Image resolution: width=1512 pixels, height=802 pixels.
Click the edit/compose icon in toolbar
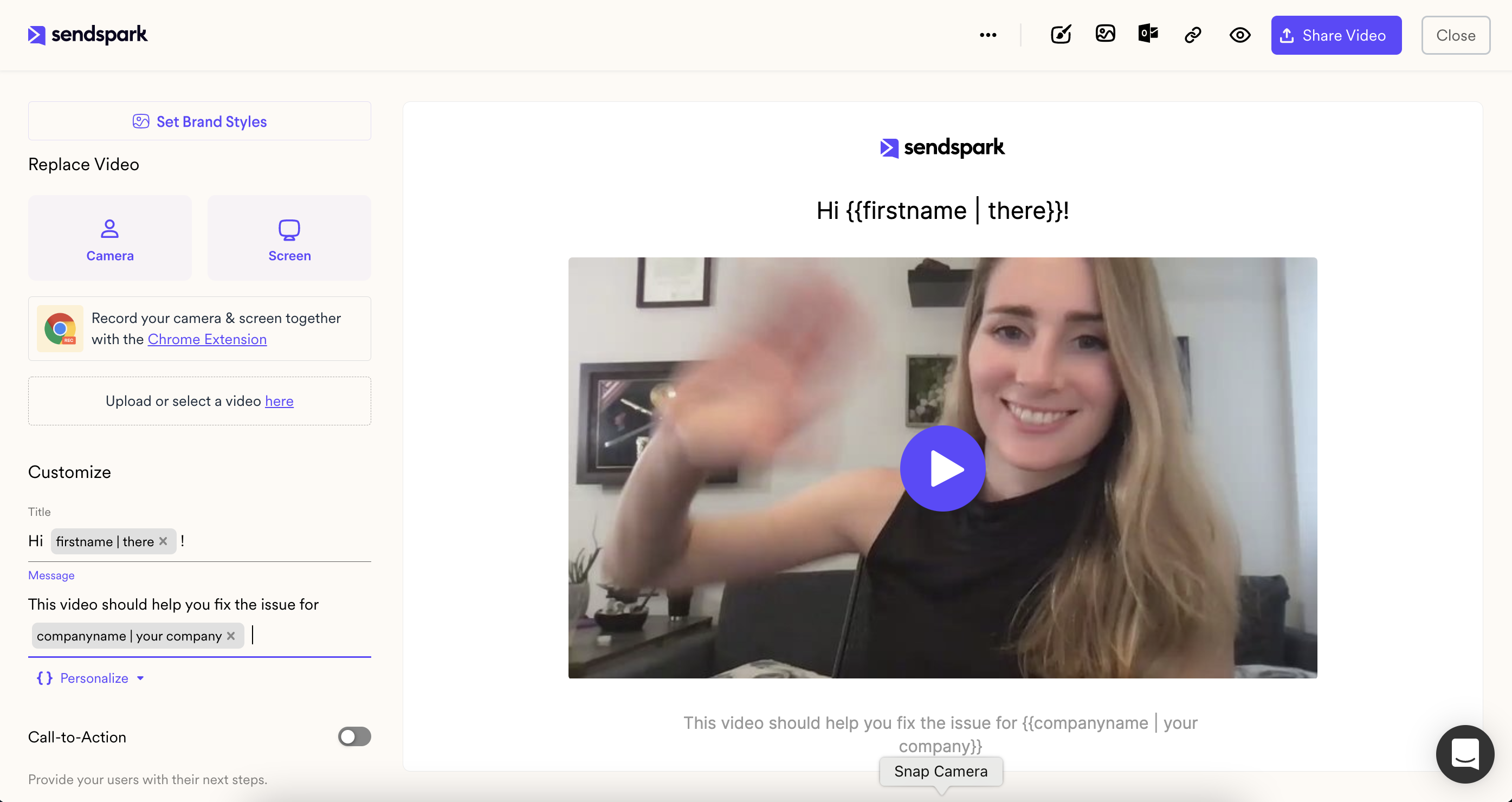point(1060,35)
